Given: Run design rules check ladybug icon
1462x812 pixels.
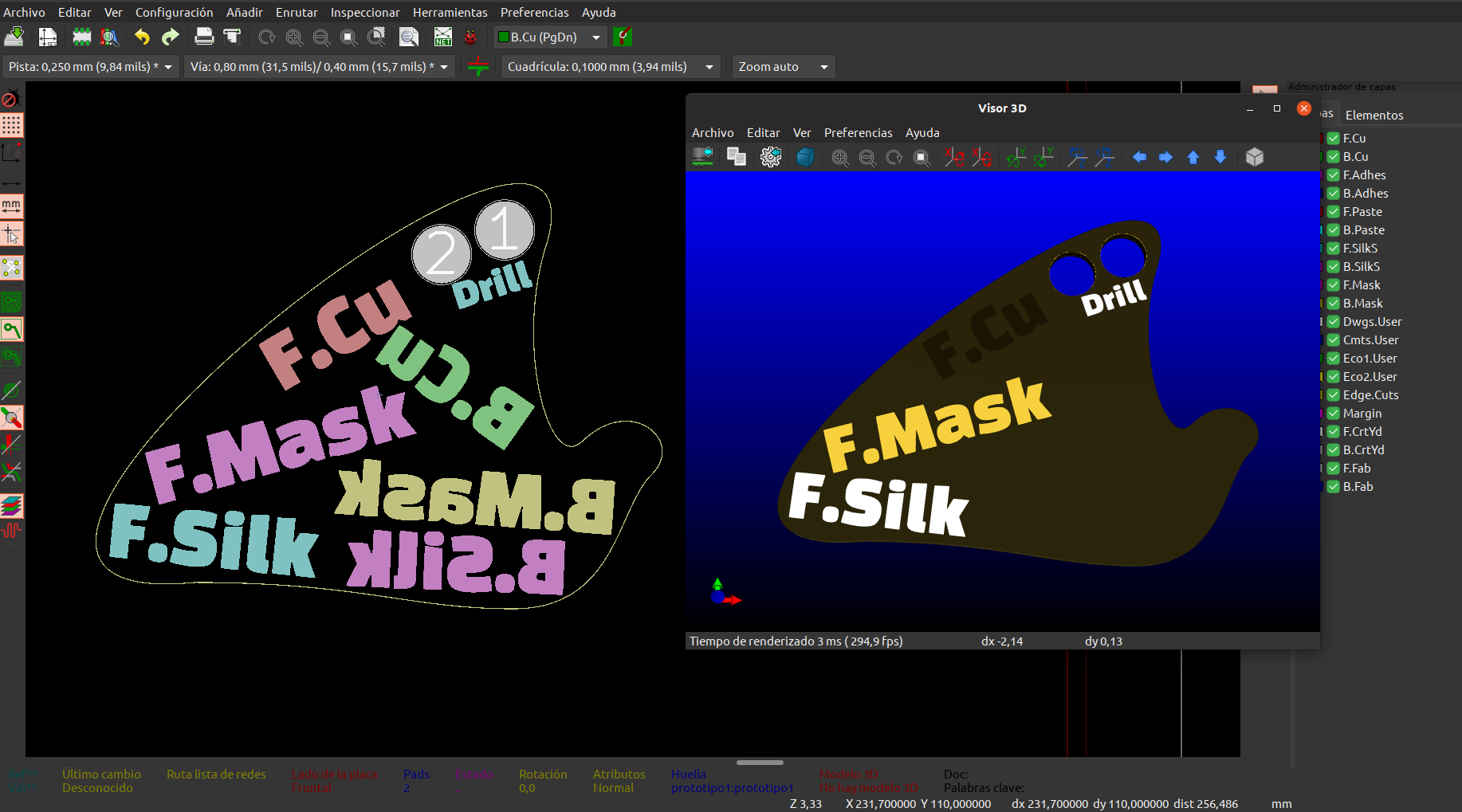Looking at the screenshot, I should point(470,37).
